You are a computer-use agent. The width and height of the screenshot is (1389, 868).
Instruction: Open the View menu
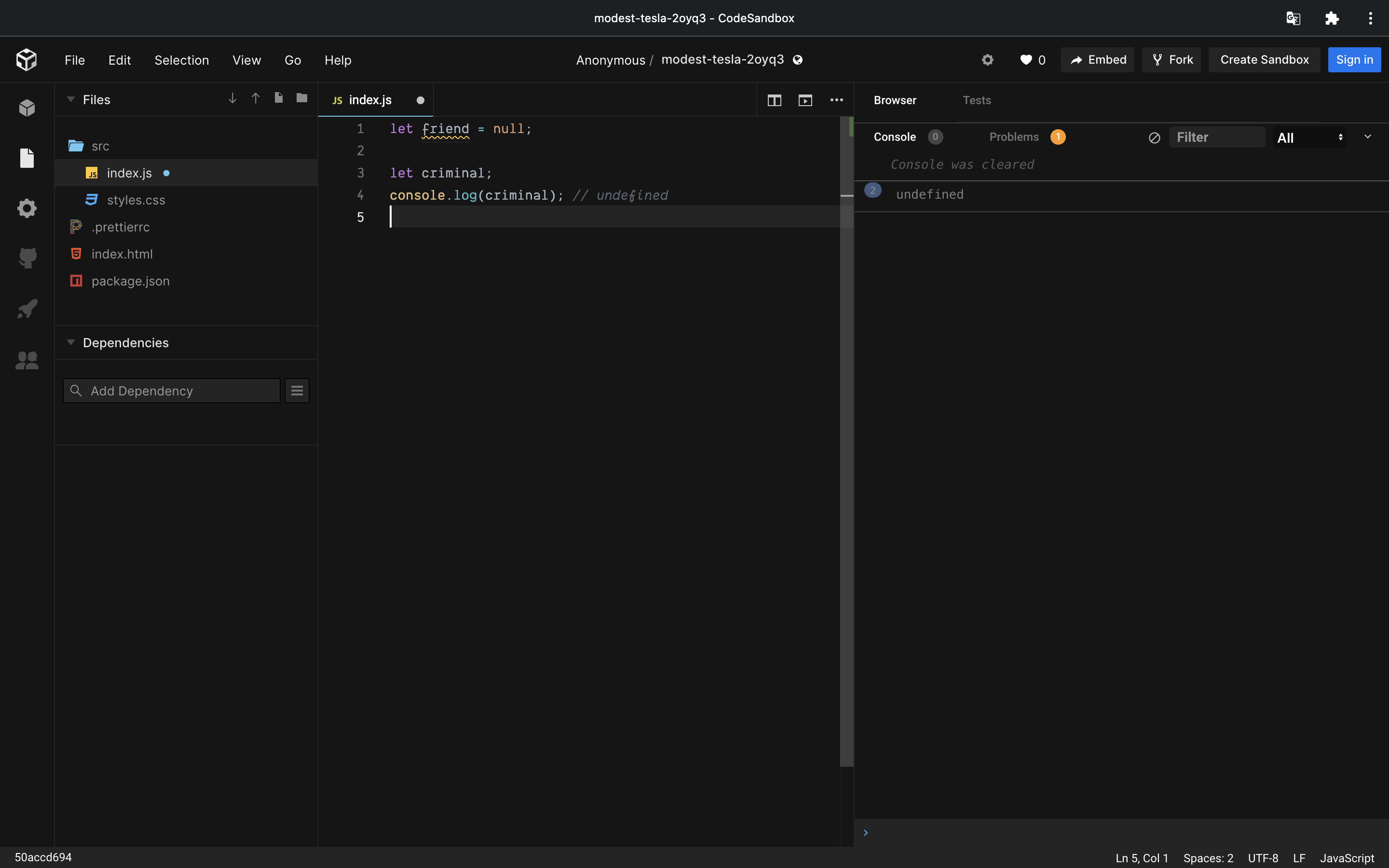point(247,60)
